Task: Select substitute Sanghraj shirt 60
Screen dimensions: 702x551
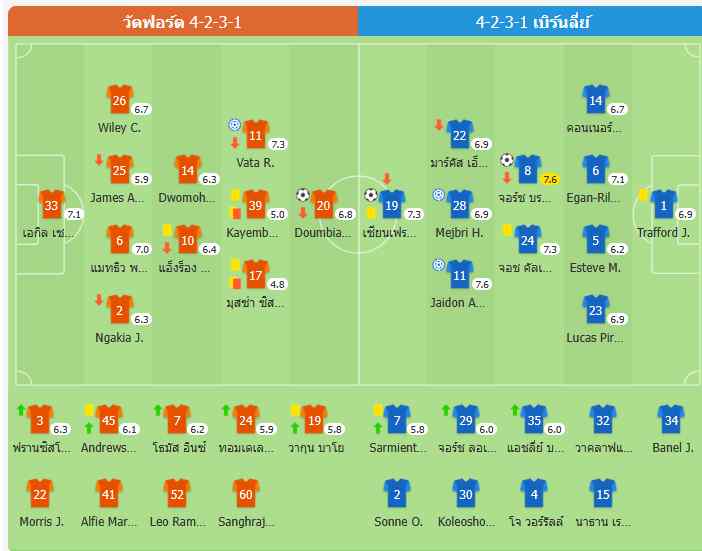Action: (x=245, y=493)
